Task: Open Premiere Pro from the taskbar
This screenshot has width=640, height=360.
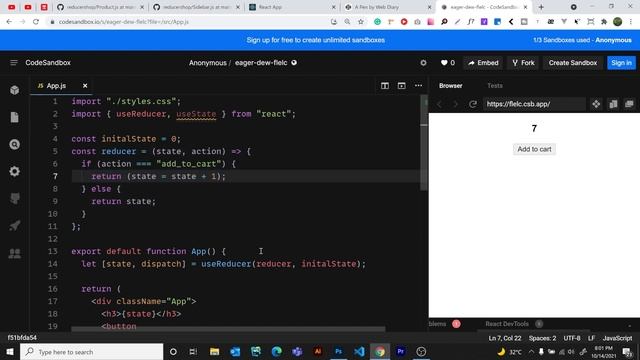Action: tap(400, 351)
